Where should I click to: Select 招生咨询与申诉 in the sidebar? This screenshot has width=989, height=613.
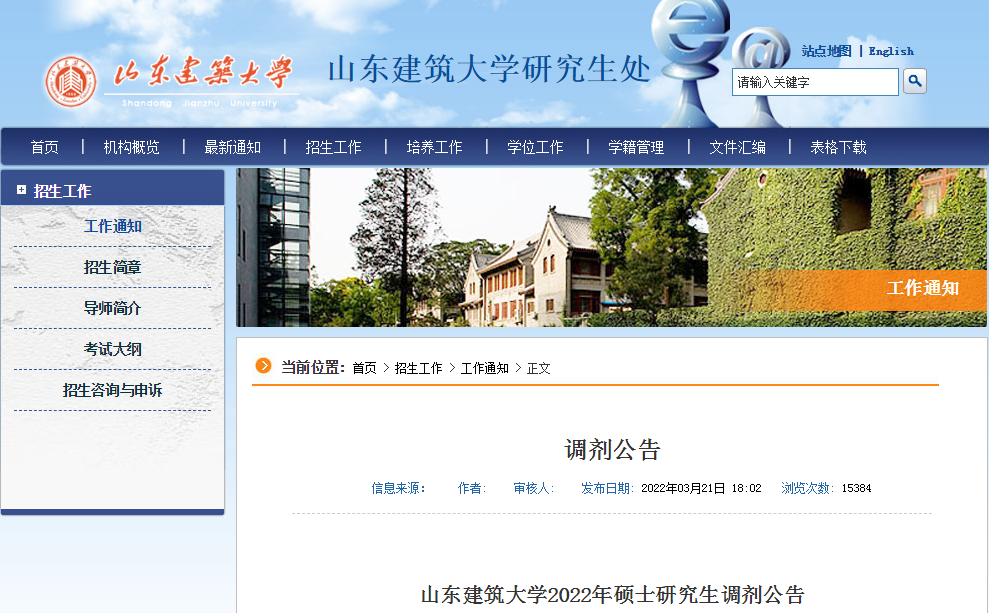coord(112,390)
